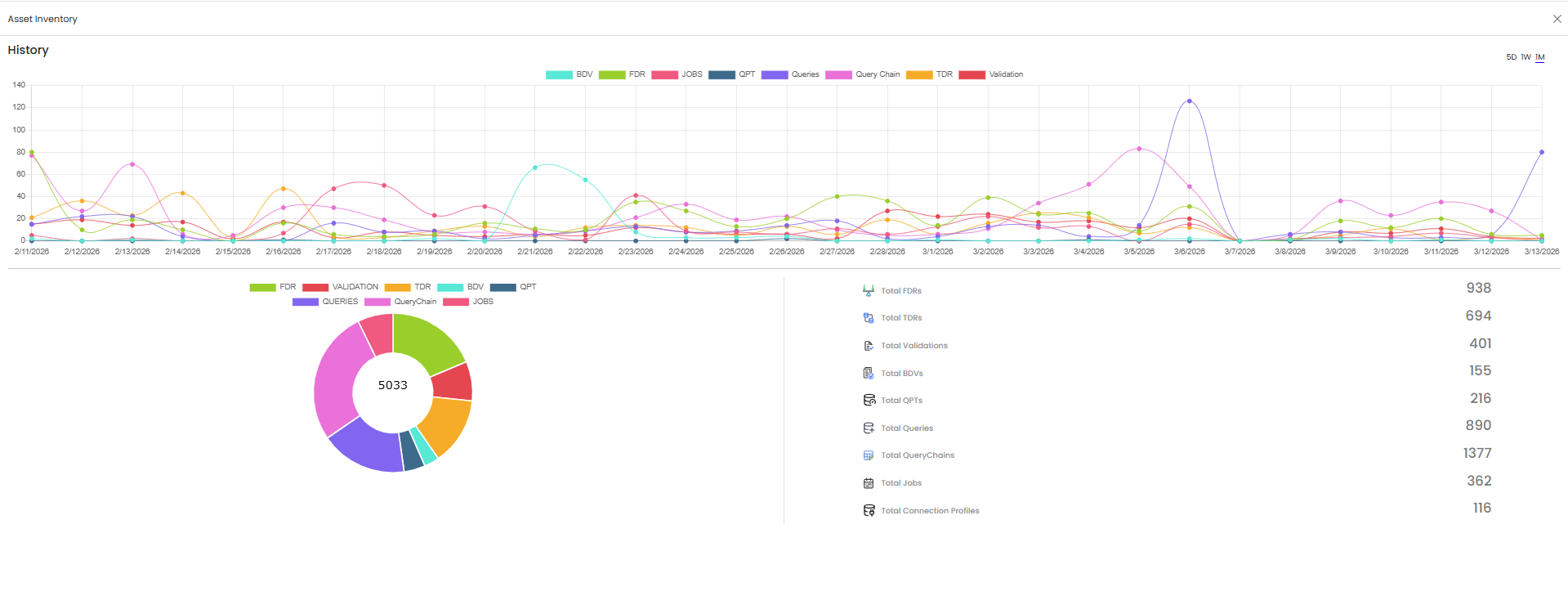Toggle QueryChain in the donut legend
1568x605 pixels.
pyautogui.click(x=400, y=302)
